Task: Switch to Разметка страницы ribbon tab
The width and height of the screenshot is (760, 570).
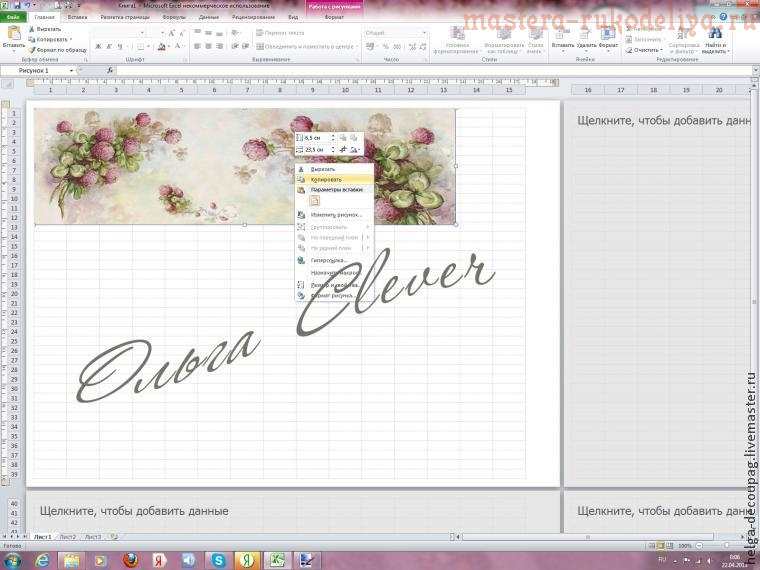Action: click(x=125, y=17)
